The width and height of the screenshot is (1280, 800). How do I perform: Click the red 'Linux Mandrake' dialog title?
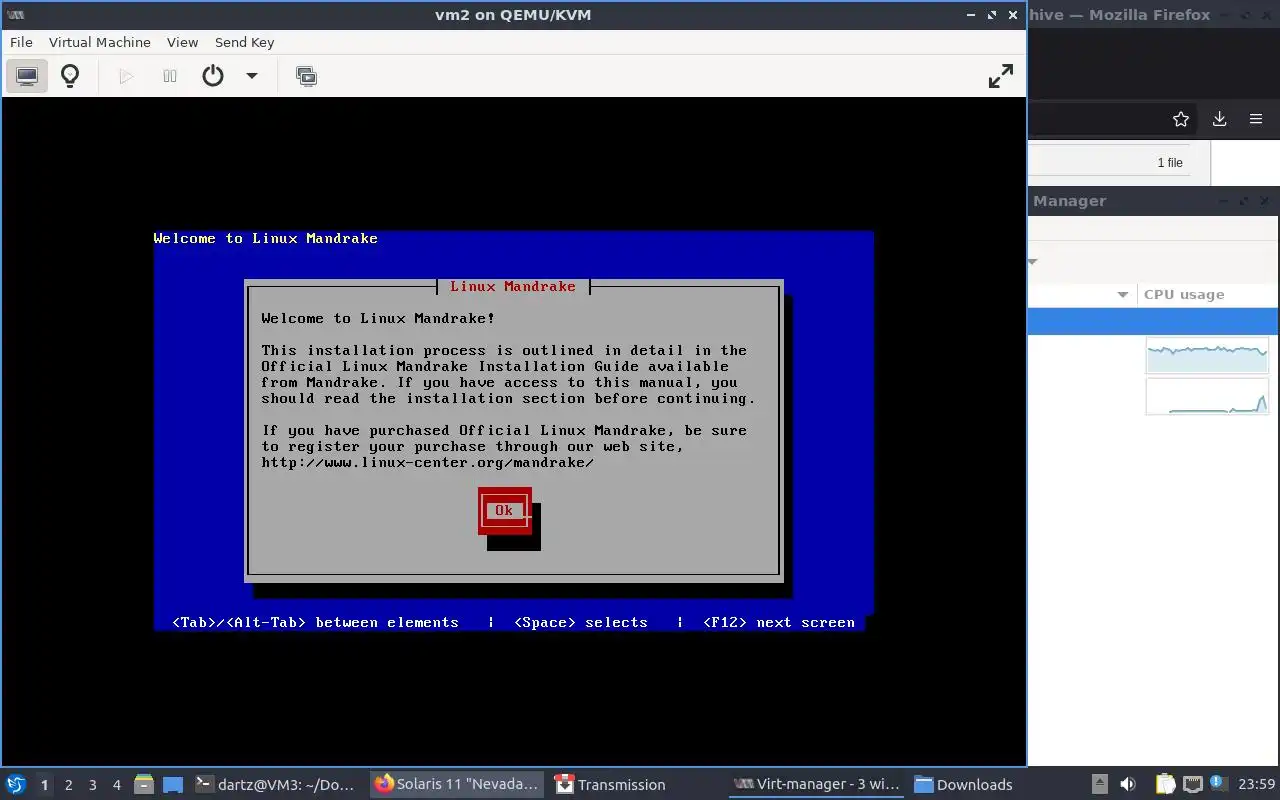pos(513,286)
